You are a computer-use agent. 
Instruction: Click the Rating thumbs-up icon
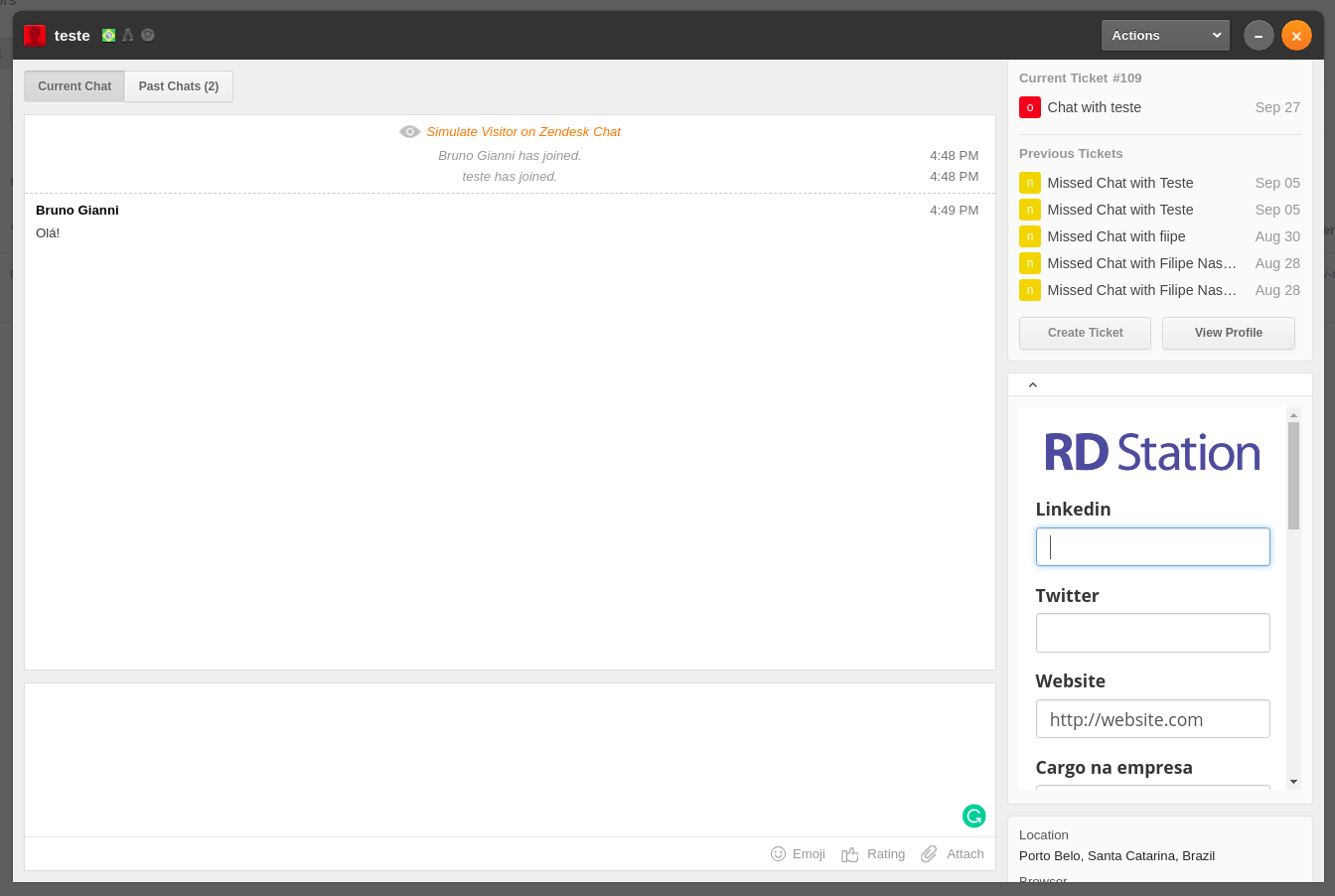click(850, 853)
